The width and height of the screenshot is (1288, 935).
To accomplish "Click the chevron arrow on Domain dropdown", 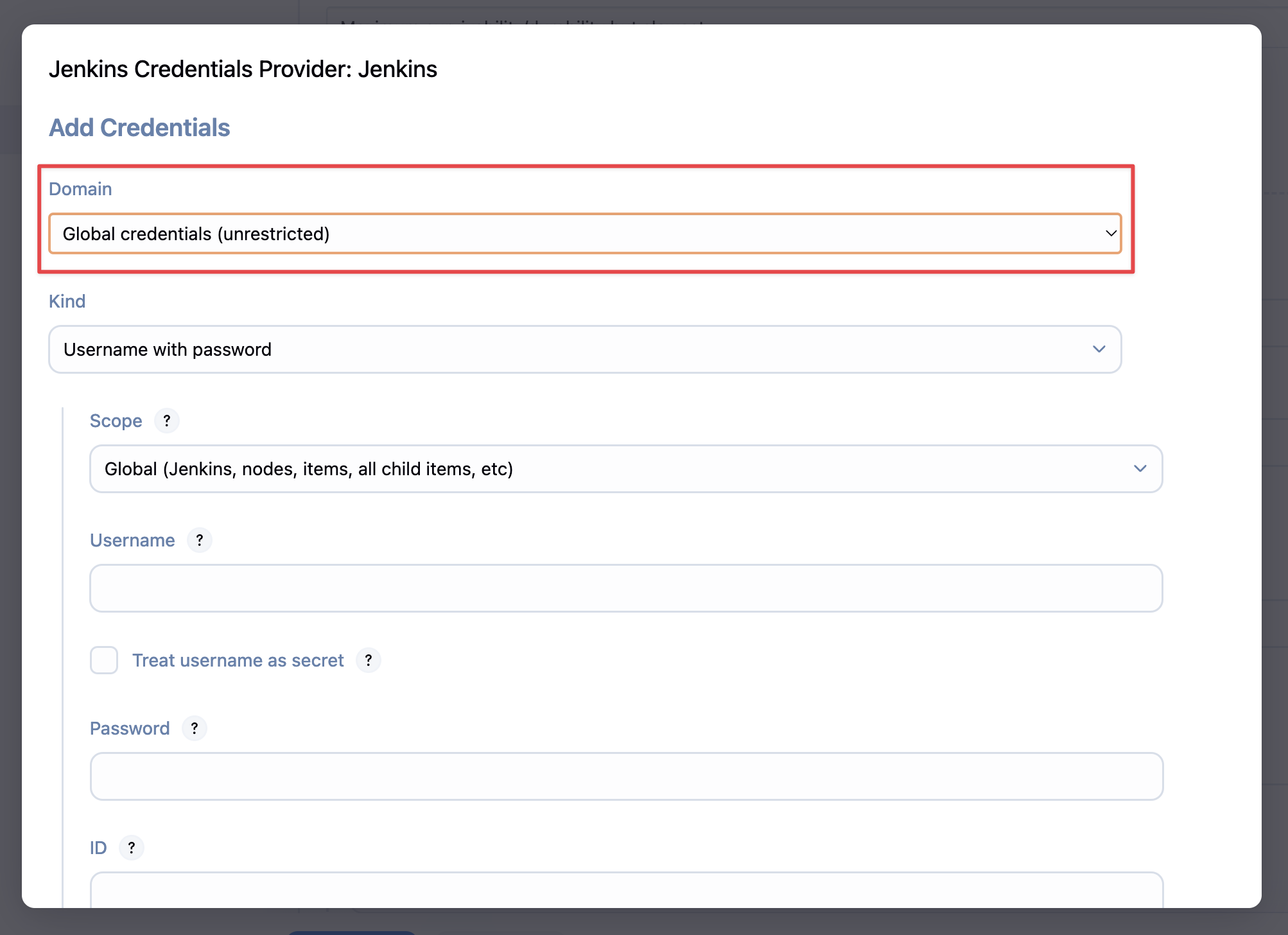I will pos(1111,233).
